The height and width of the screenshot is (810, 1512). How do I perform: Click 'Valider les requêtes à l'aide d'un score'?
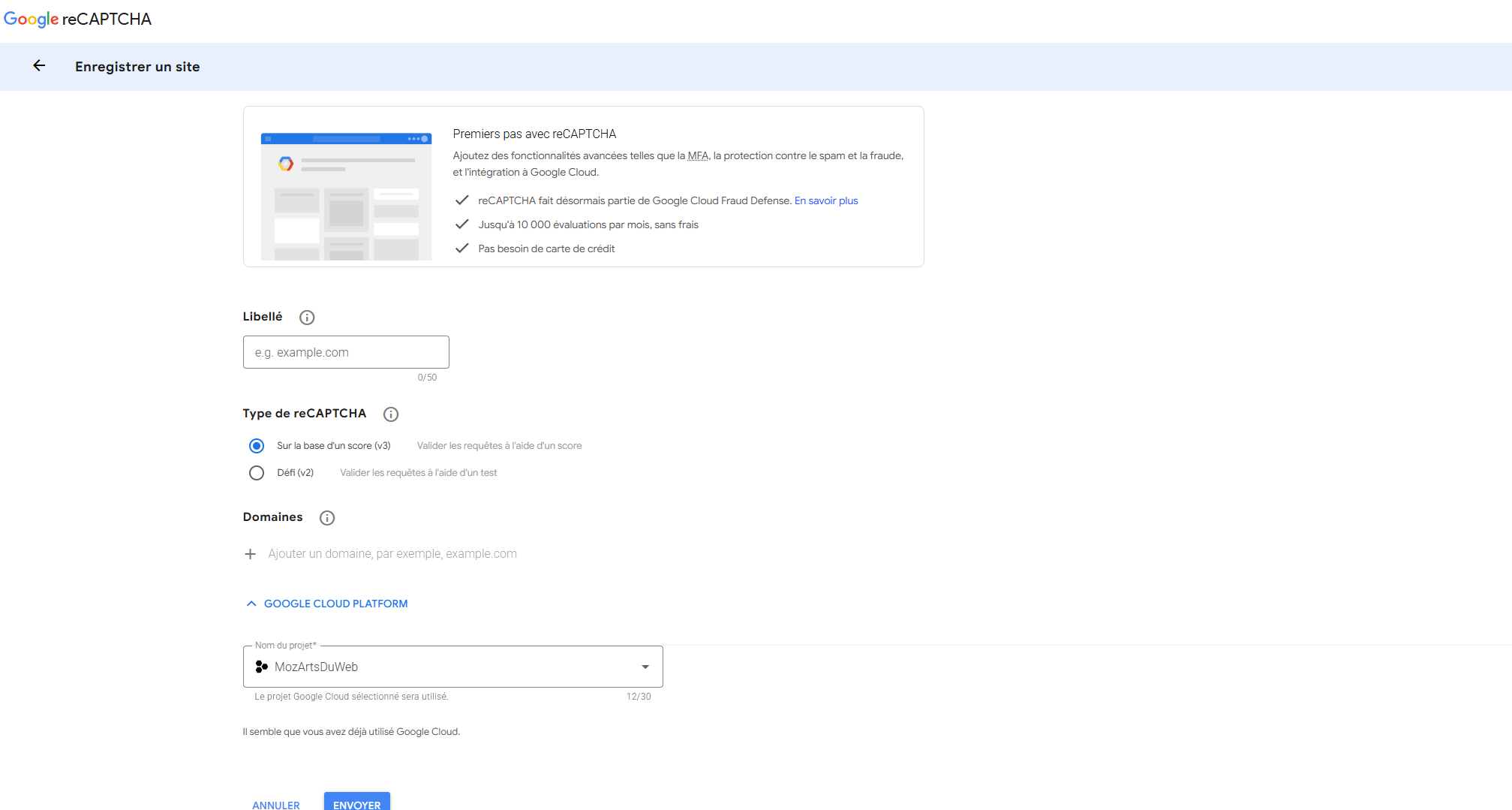pos(499,446)
